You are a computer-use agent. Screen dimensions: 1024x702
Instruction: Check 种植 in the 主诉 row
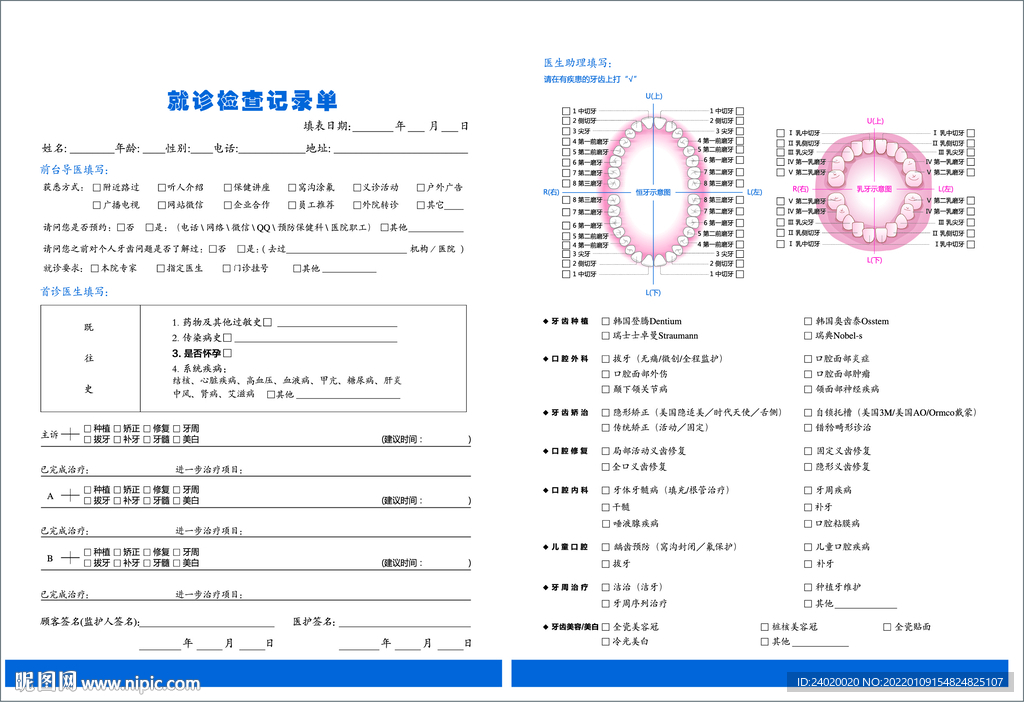pos(88,428)
